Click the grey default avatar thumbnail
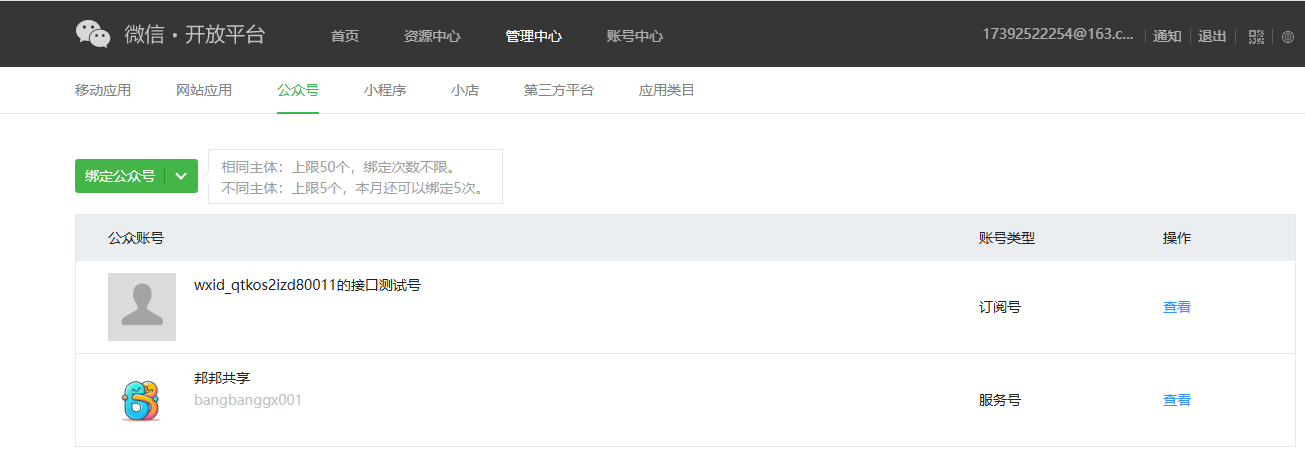 click(142, 307)
